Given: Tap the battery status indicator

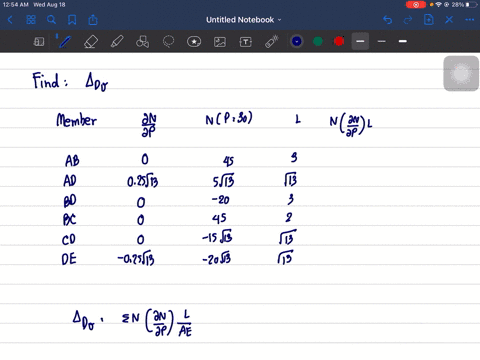Looking at the screenshot, I should (x=472, y=5).
